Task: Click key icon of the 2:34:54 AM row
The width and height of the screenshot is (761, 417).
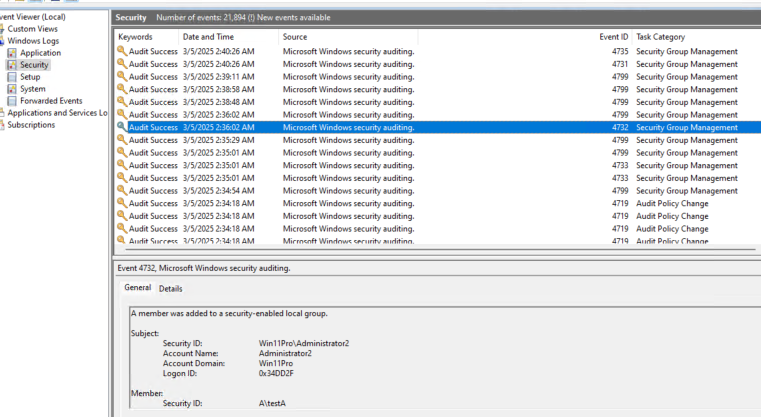Action: tap(122, 190)
